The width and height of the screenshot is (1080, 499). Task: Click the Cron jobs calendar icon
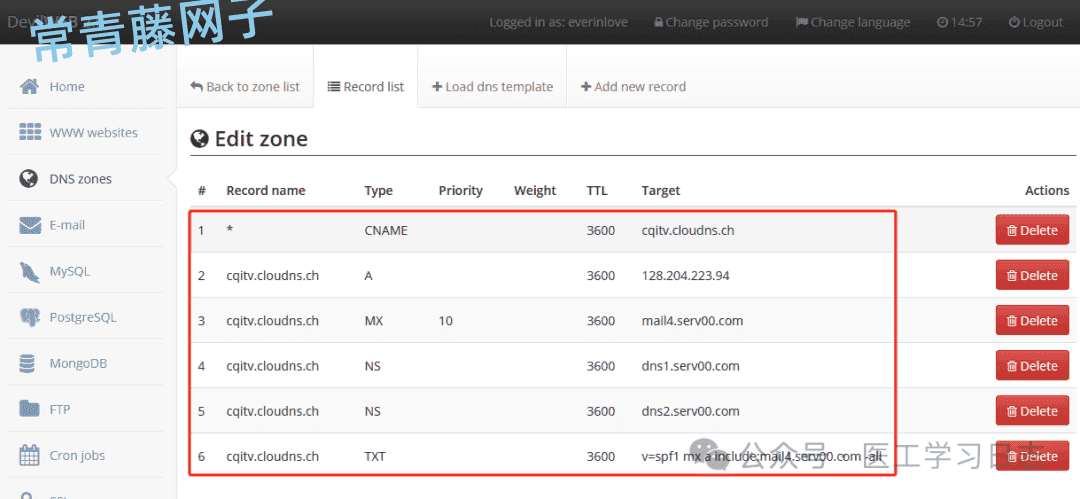coord(30,455)
